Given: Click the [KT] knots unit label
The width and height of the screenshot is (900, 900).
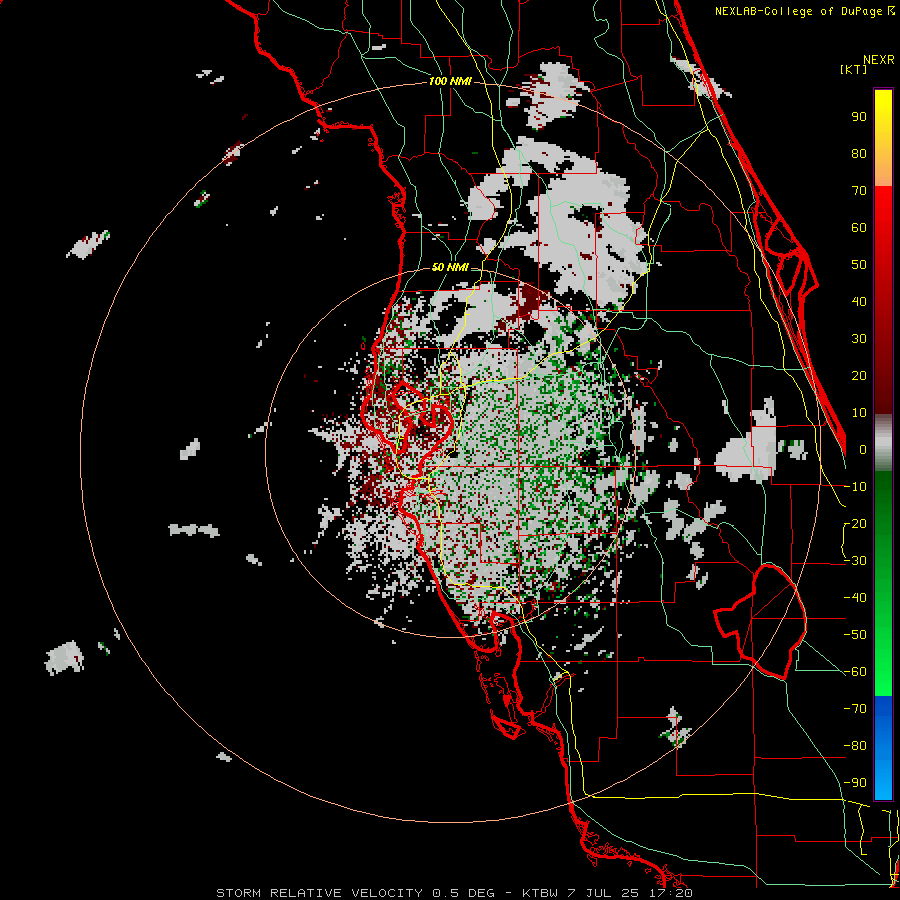Looking at the screenshot, I should point(854,69).
